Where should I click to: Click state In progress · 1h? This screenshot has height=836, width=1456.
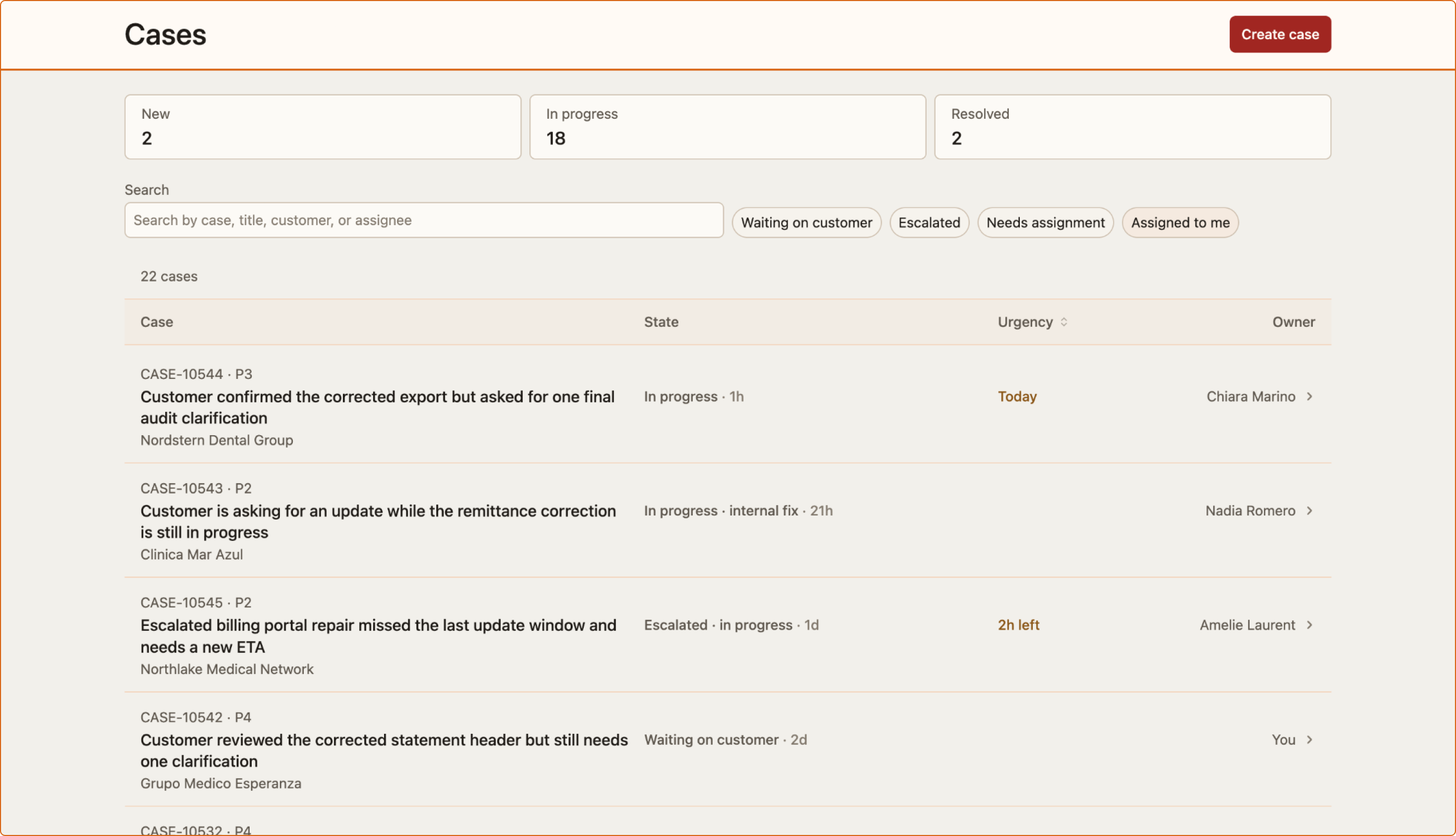coord(693,397)
